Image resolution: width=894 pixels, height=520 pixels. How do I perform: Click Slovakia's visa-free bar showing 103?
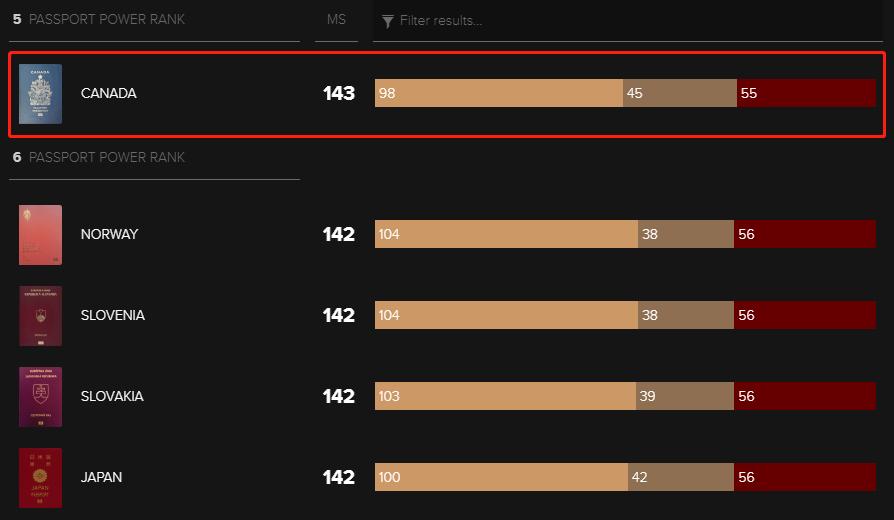coord(505,396)
